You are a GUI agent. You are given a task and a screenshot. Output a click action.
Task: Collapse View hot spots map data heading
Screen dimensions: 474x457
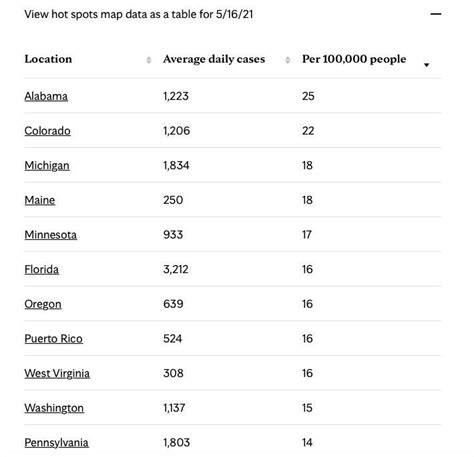coord(139,14)
